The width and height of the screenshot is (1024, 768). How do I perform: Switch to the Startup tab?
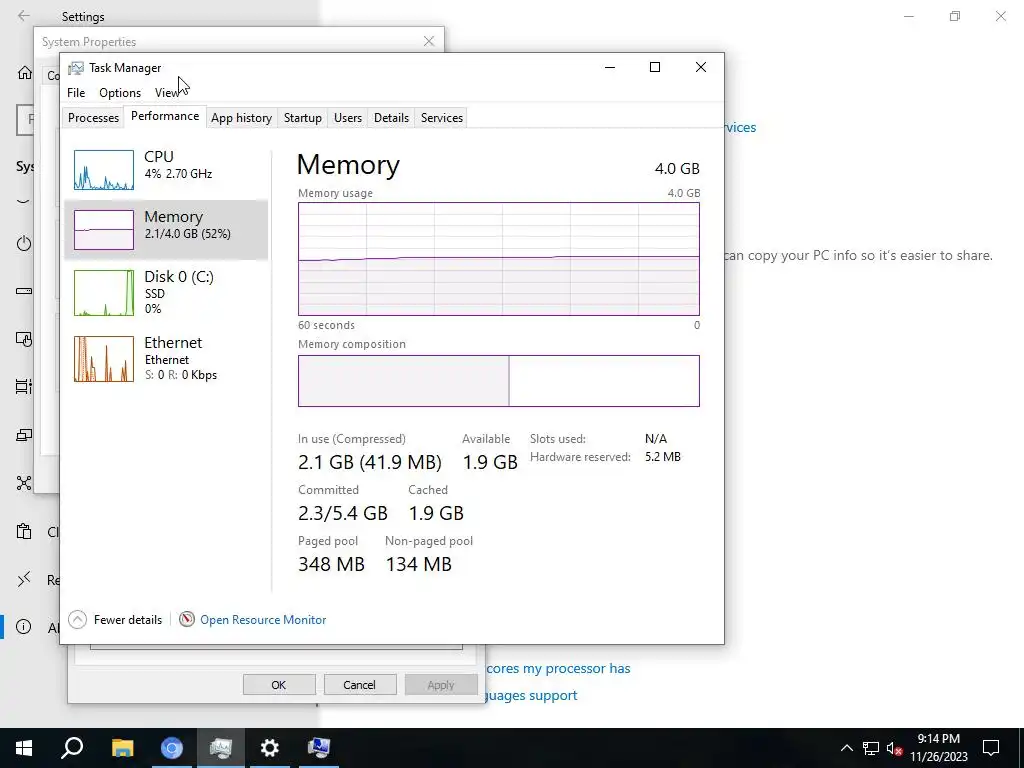[302, 118]
